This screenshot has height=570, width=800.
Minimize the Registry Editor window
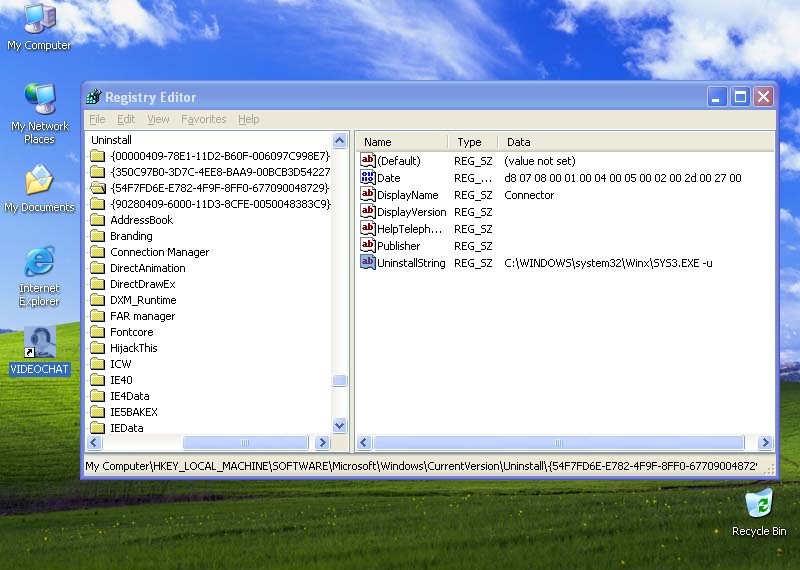pos(716,96)
